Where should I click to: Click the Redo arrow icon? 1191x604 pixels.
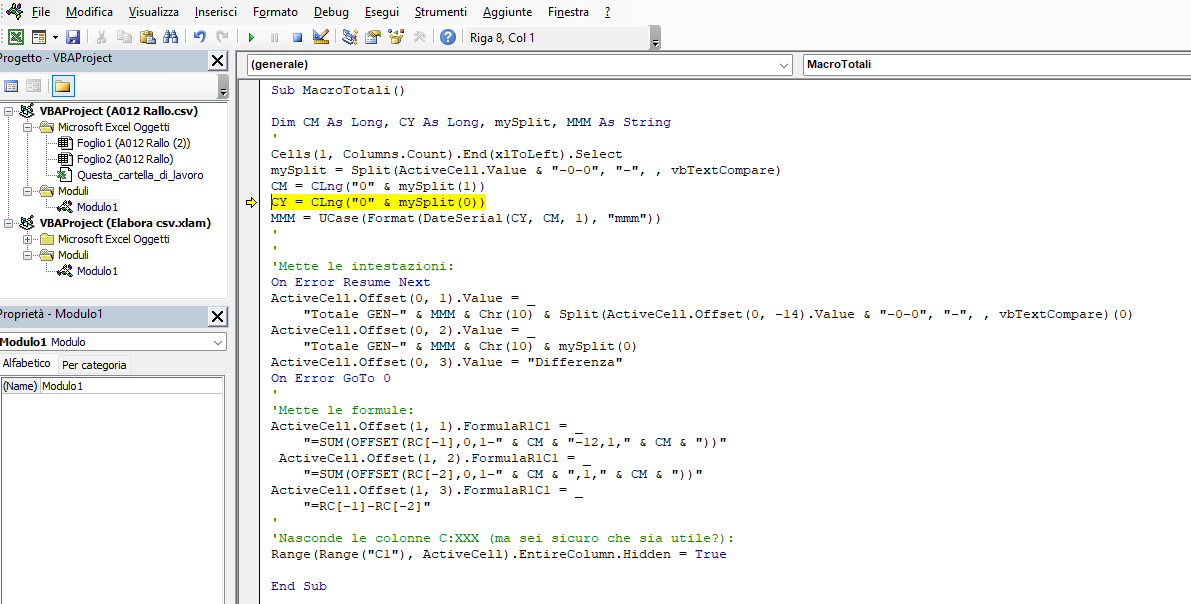[x=222, y=37]
